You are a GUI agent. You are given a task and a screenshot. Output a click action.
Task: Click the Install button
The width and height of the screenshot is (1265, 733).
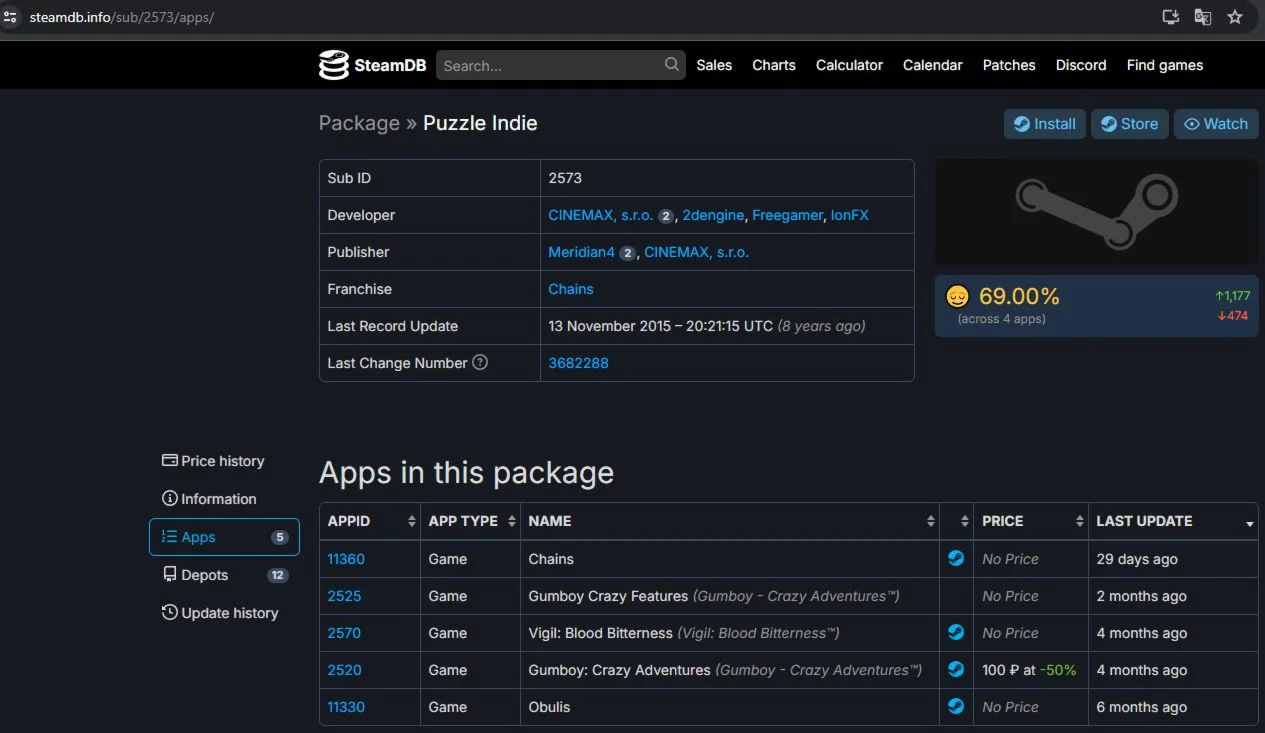(x=1045, y=124)
